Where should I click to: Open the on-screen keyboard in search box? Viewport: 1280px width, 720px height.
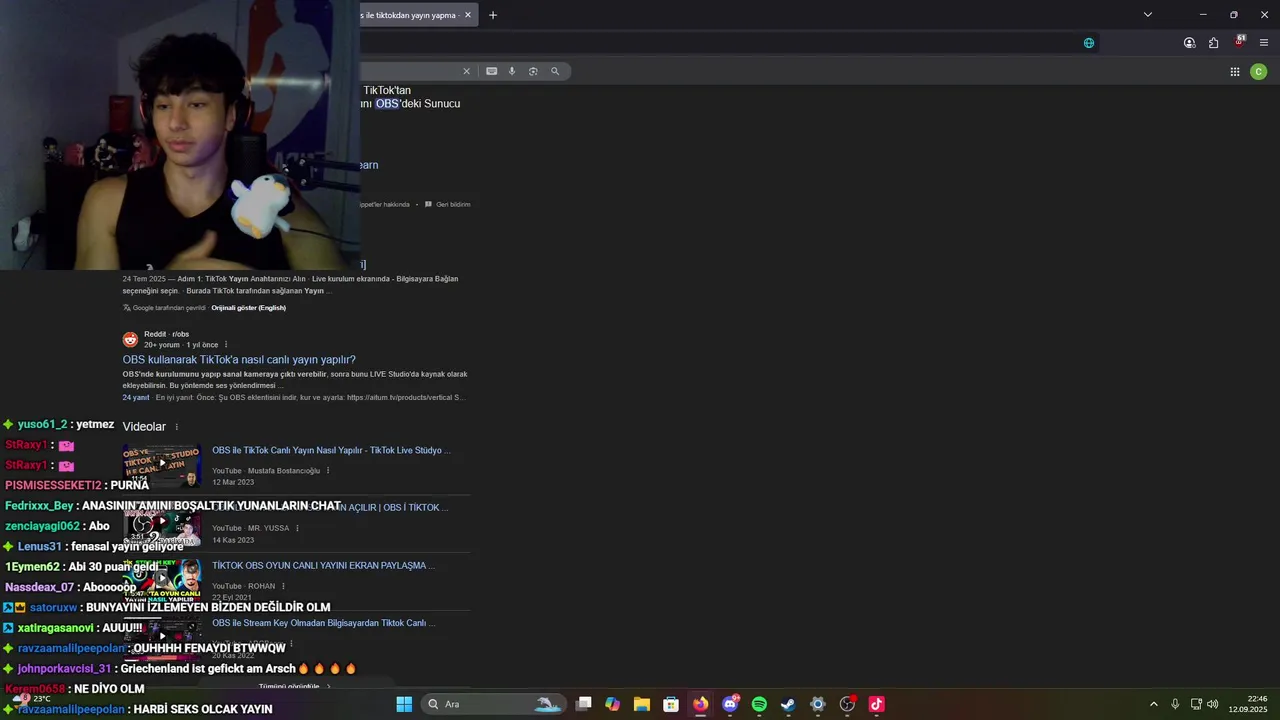click(x=491, y=71)
